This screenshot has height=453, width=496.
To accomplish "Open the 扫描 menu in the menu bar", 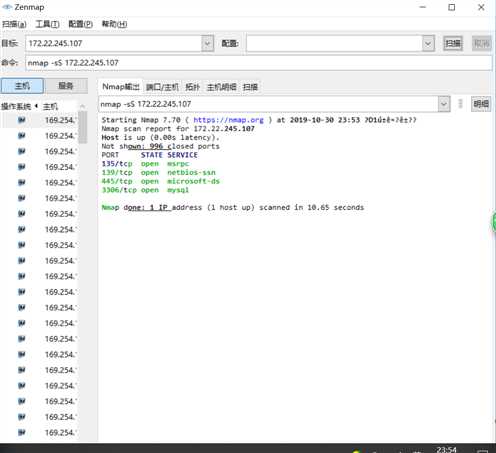I will tap(14, 24).
